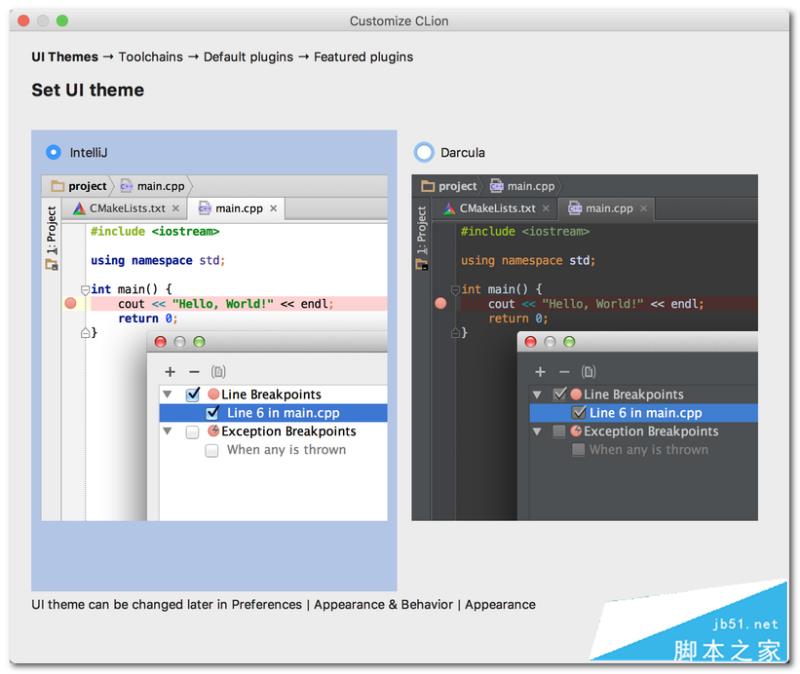The image size is (800, 674).
Task: Click red close dot of Darcula preview dialog
Action: pos(531,342)
